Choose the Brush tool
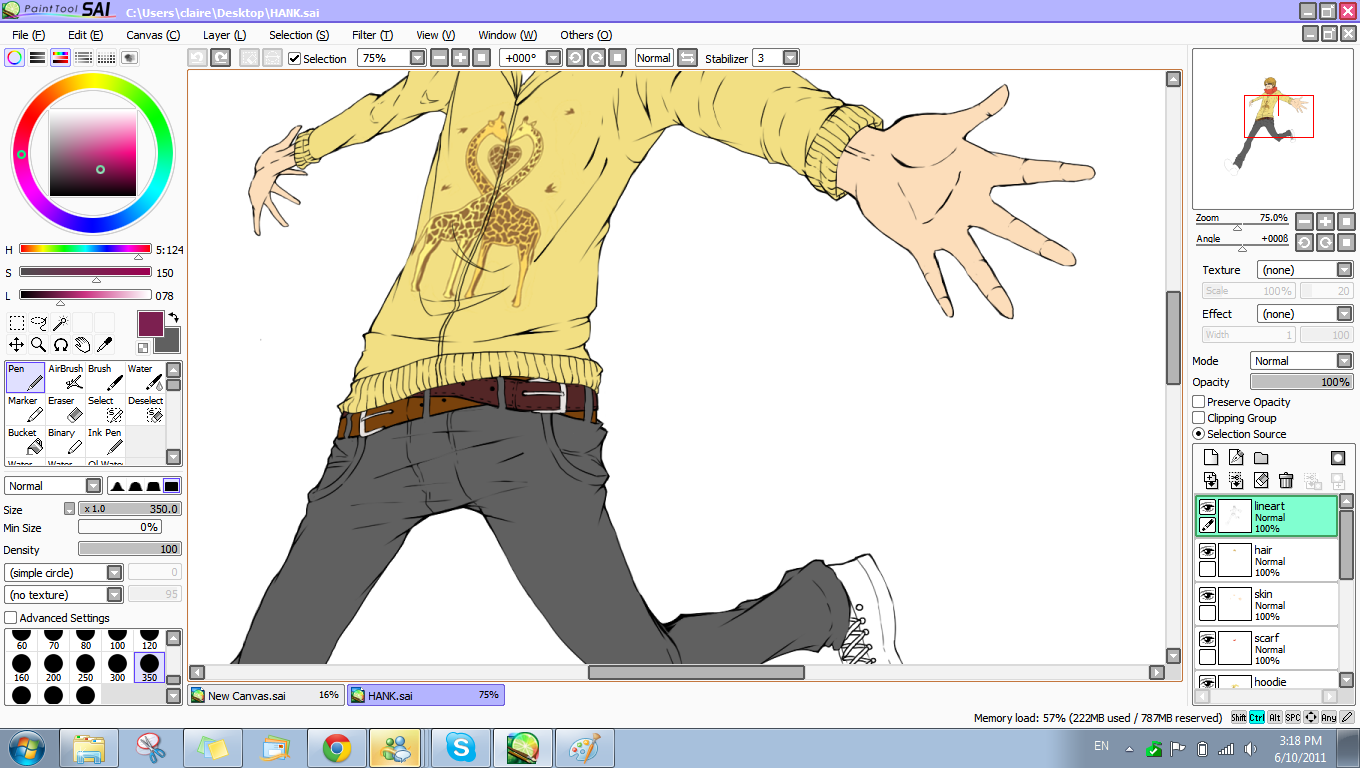The image size is (1360, 768). 105,377
